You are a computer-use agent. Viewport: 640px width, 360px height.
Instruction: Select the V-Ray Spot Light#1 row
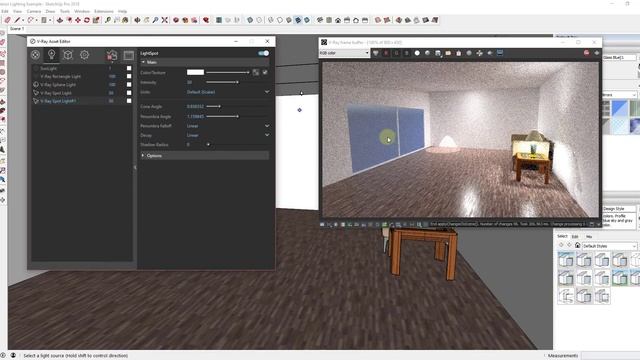point(82,101)
